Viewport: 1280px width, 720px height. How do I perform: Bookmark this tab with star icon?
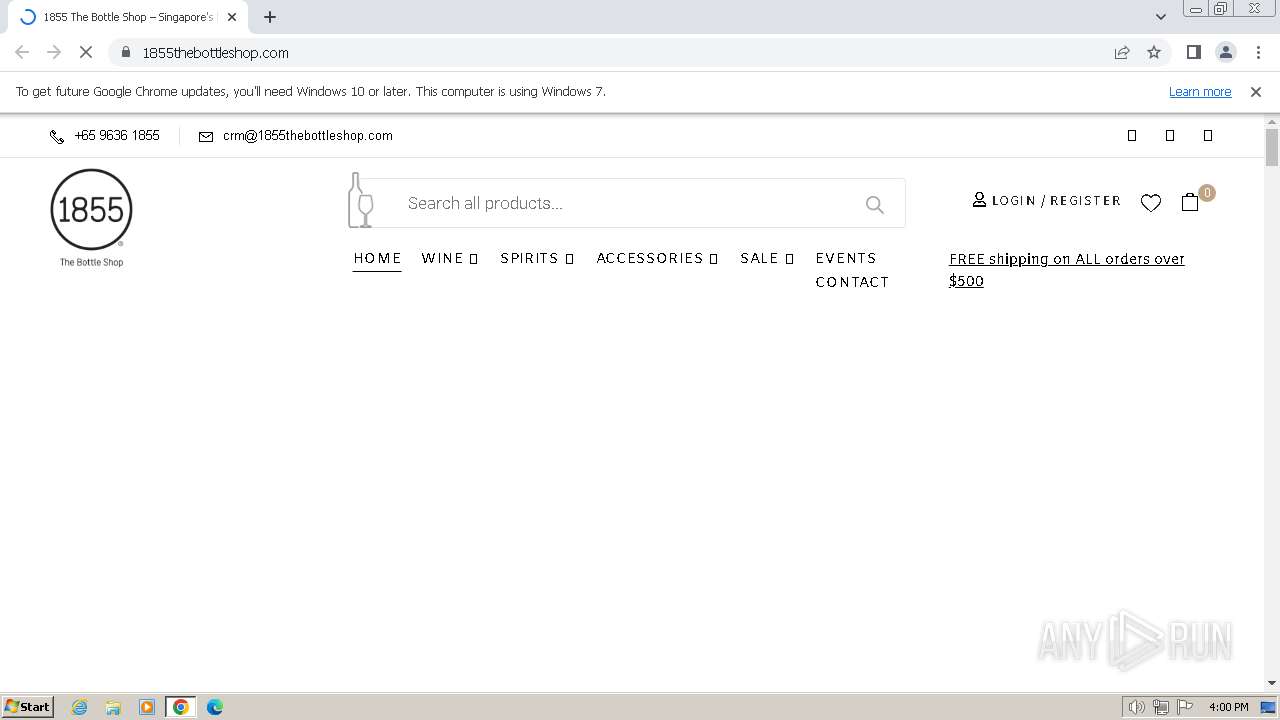tap(1154, 52)
